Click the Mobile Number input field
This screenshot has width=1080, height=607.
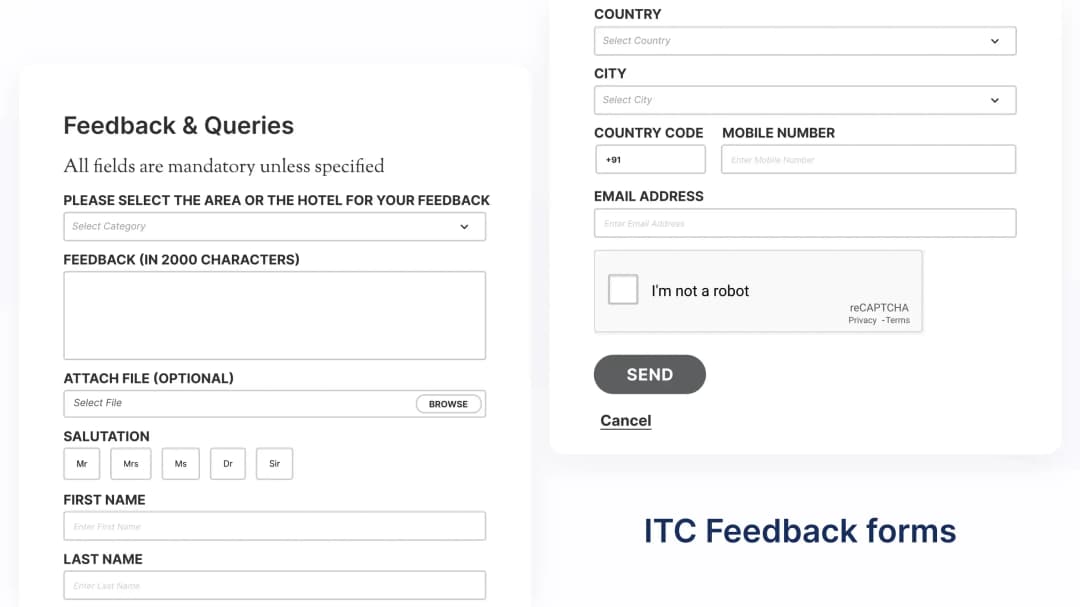(x=867, y=159)
